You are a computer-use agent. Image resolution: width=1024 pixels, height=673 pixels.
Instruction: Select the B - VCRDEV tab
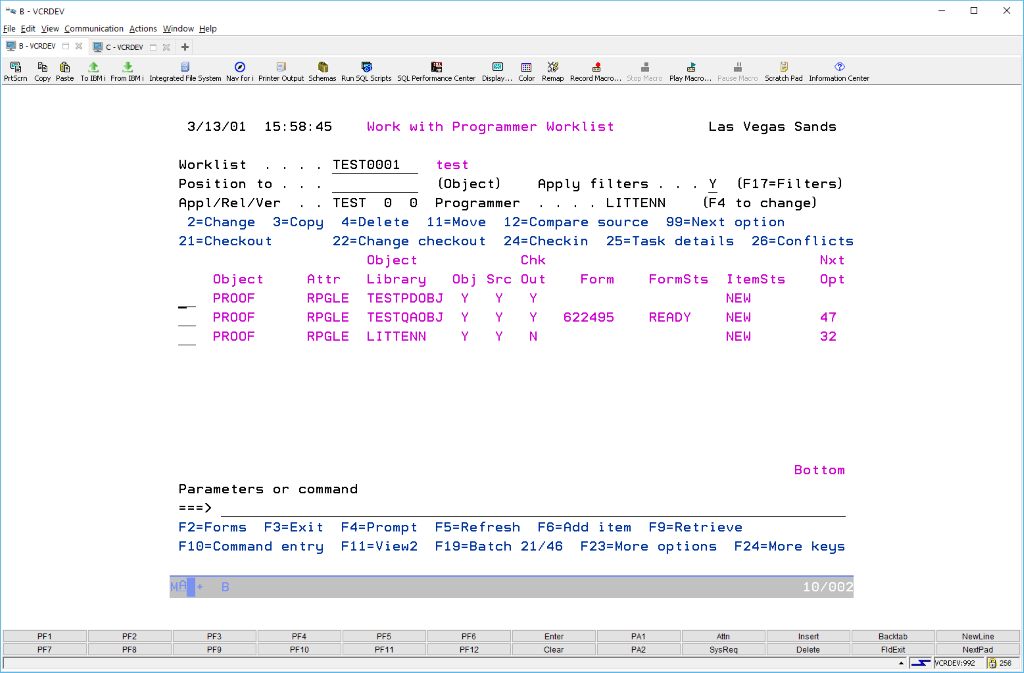point(37,46)
